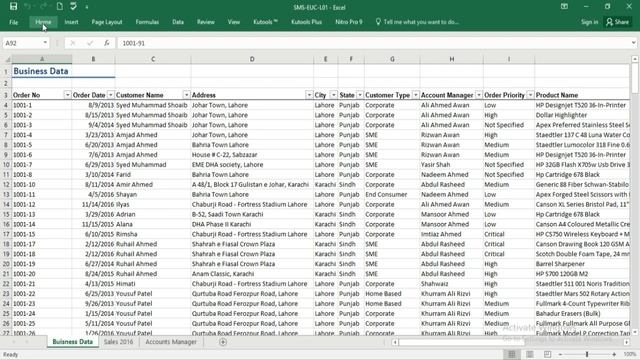Click the Insert Function fx icon
The height and width of the screenshot is (360, 640).
pyautogui.click(x=107, y=43)
